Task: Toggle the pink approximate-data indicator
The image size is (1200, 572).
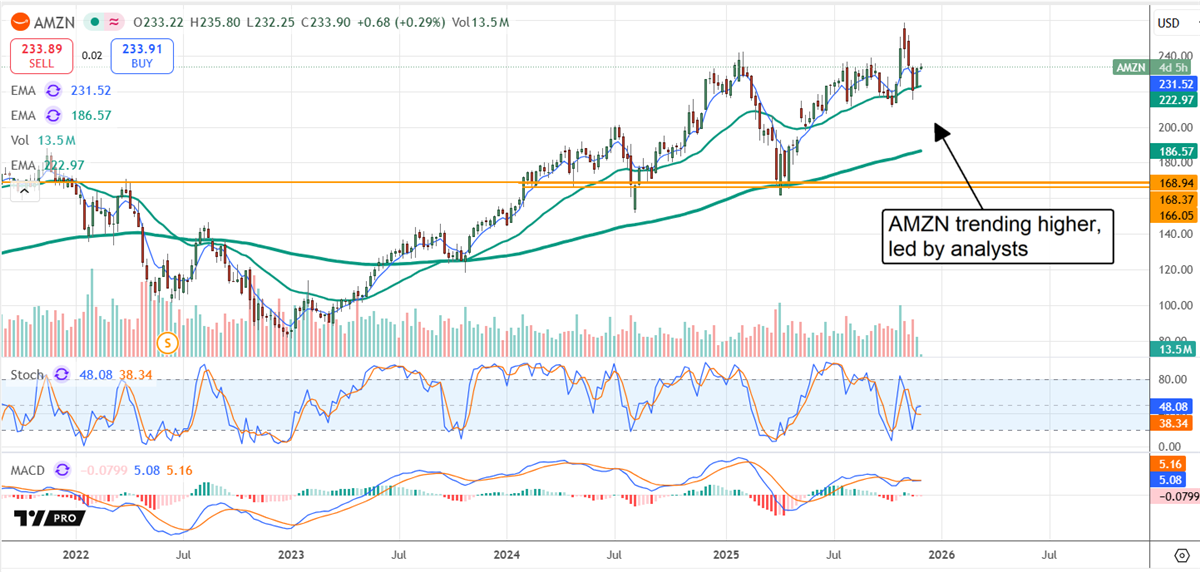Action: pyautogui.click(x=115, y=21)
